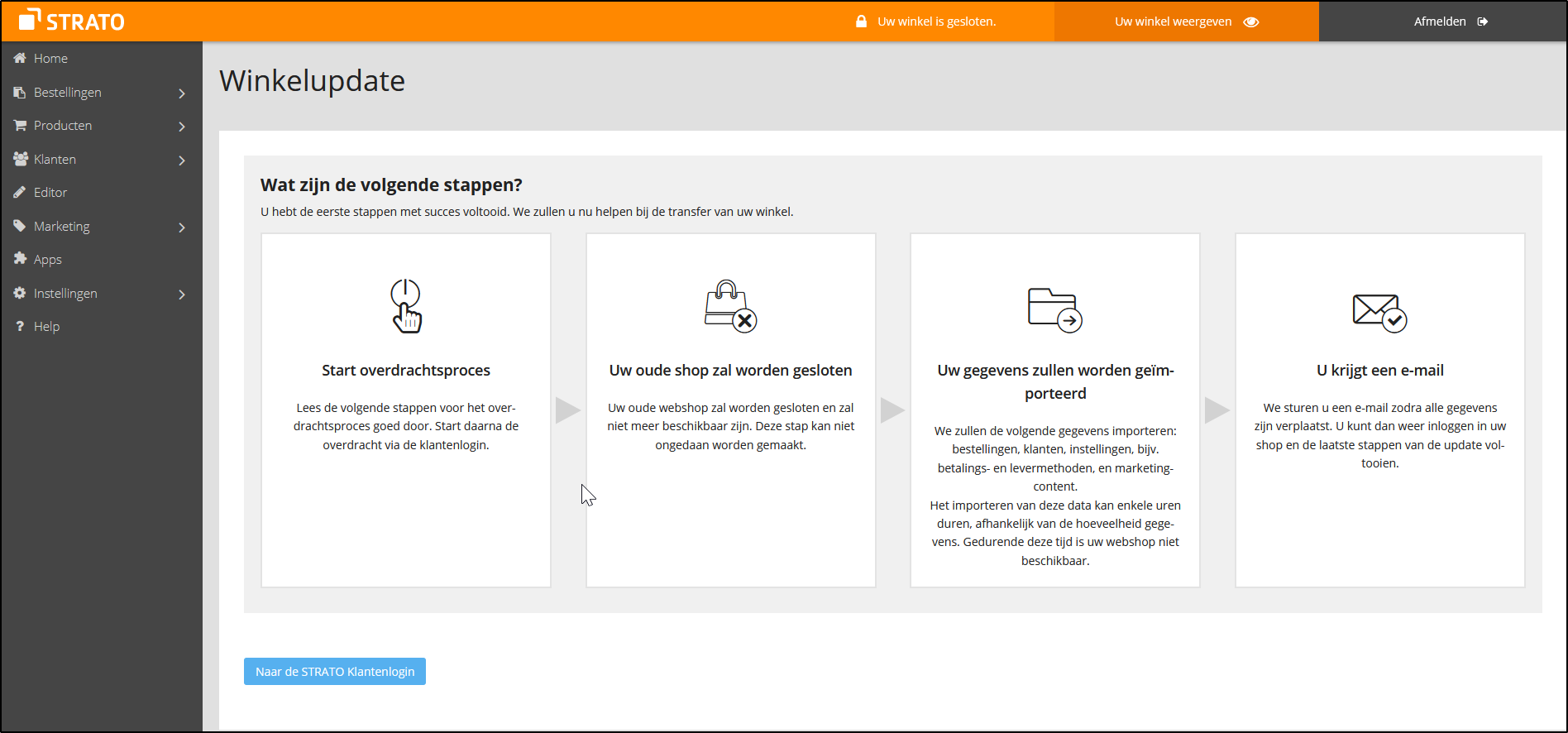Click 'Uw oude shop zal worden gesloten' title
Screen dimensions: 1568x733
(730, 370)
